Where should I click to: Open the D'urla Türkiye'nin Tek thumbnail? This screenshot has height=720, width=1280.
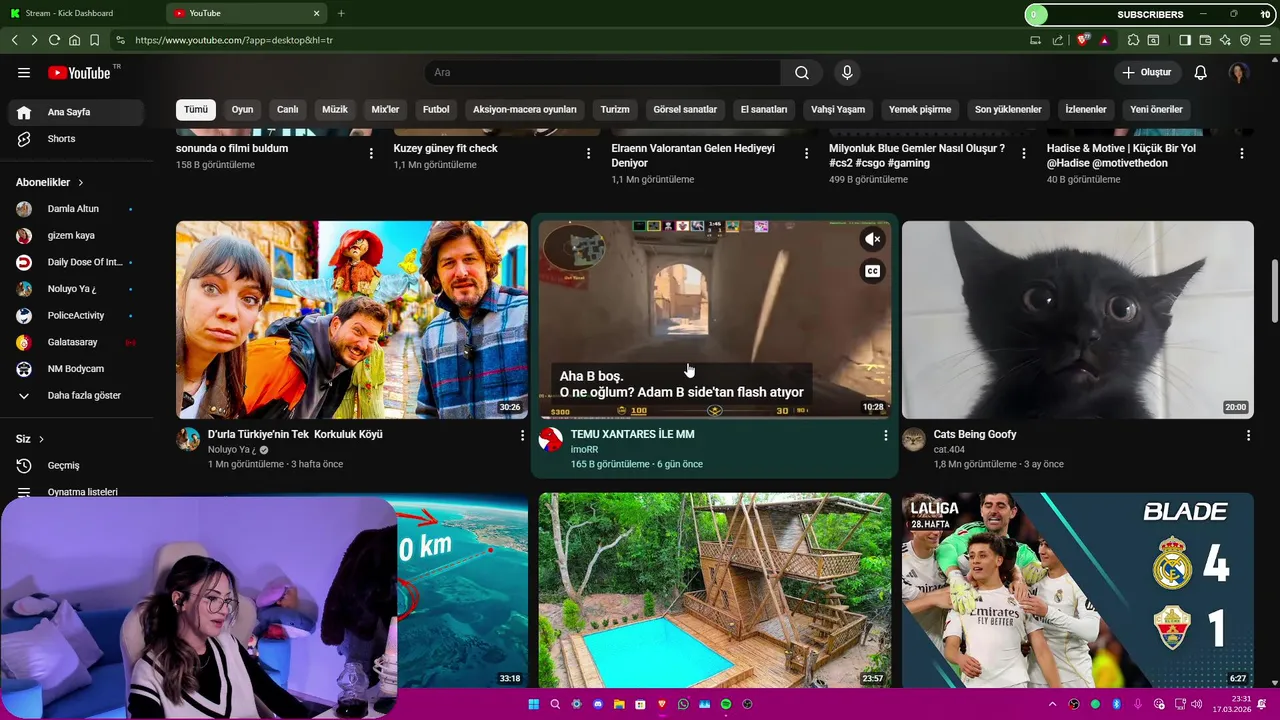(x=351, y=319)
